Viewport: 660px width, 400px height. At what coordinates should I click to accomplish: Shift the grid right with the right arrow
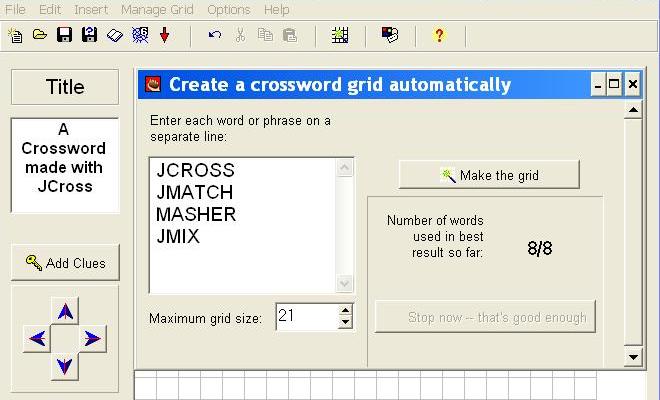click(93, 339)
